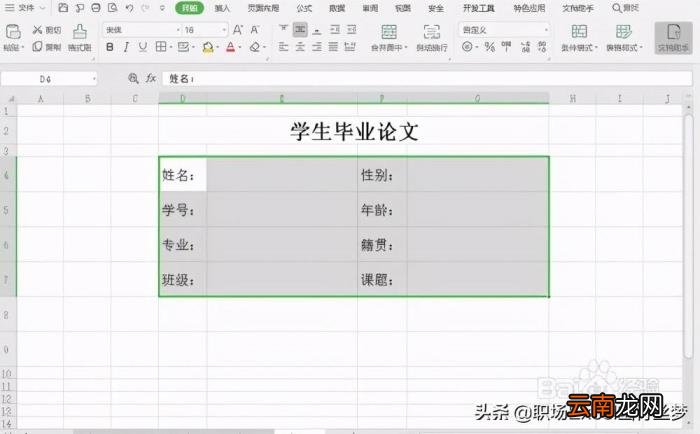Apply percent style with the % icon
This screenshot has width=700, height=434.
point(490,46)
